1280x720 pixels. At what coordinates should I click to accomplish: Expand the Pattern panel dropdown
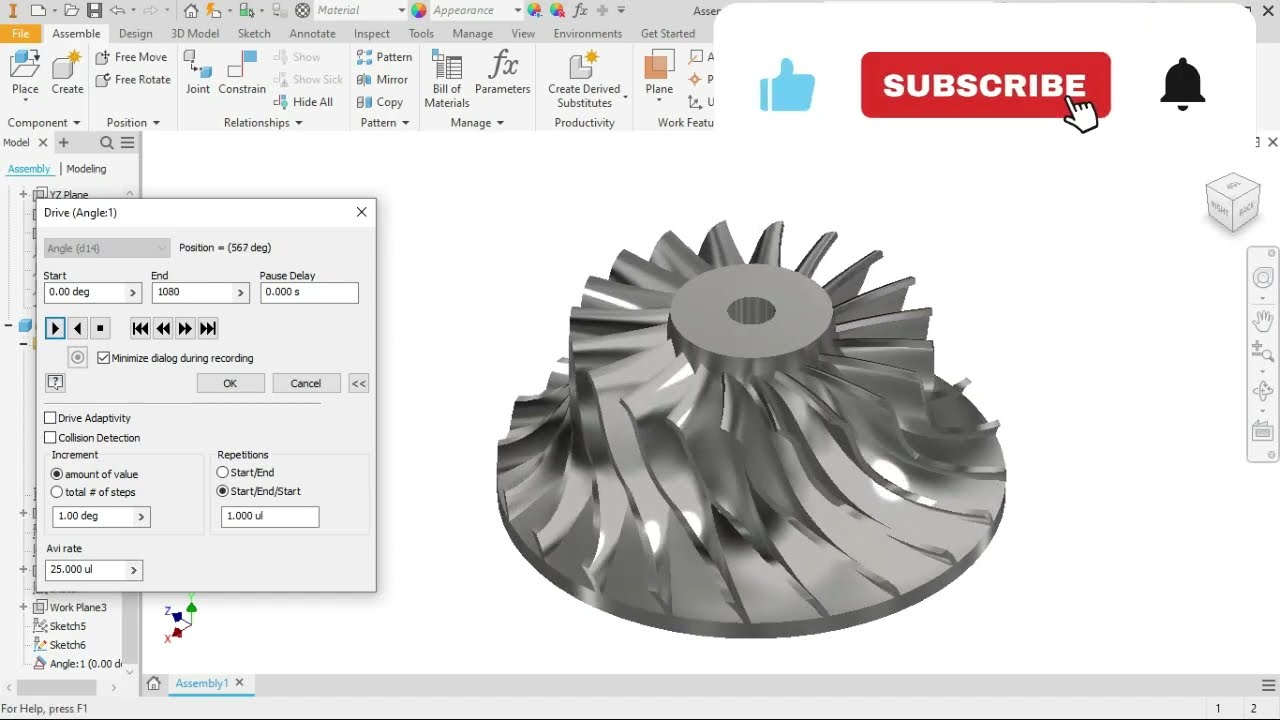point(385,122)
